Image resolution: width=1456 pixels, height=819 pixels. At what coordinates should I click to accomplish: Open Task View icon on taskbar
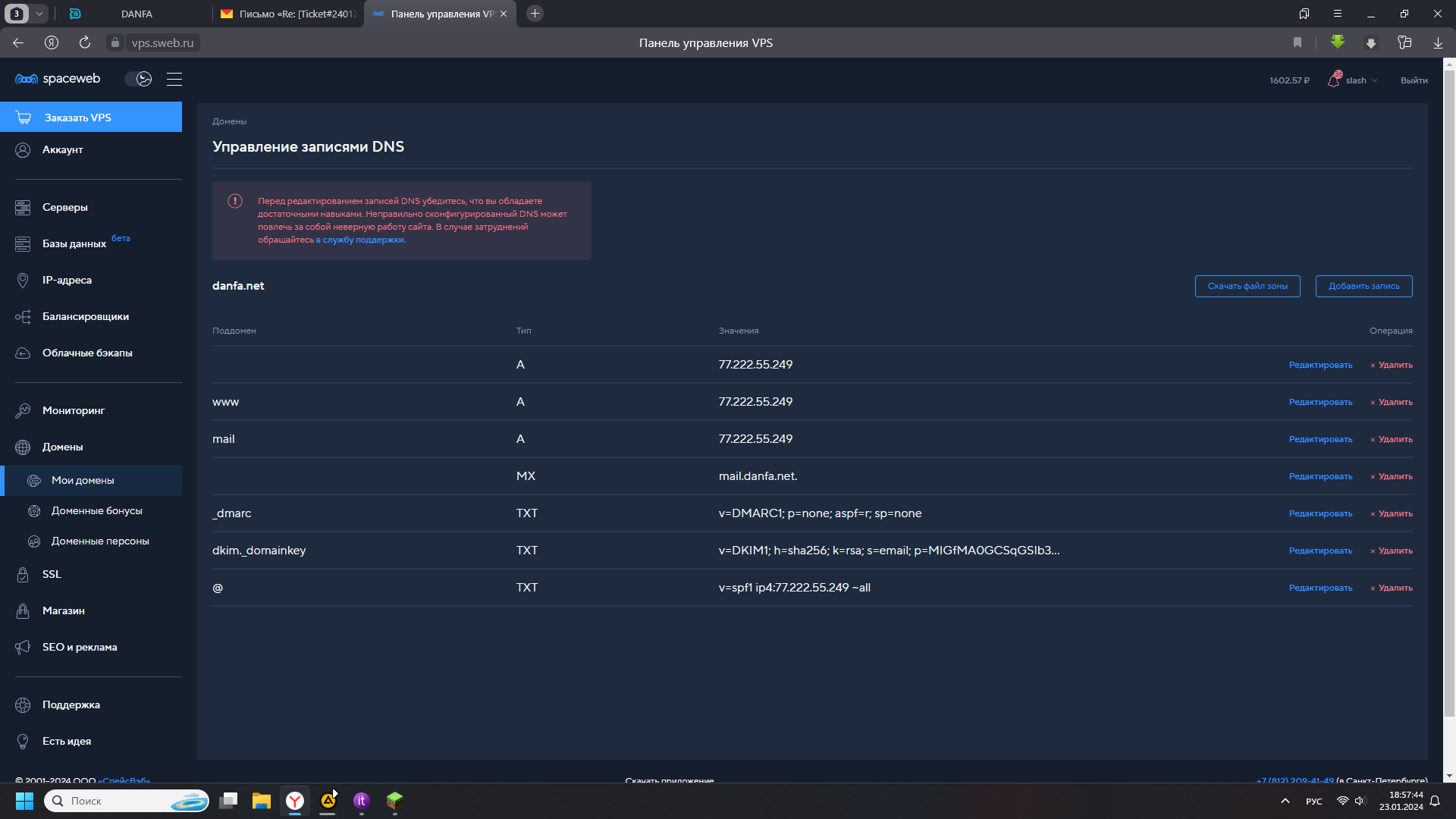(228, 801)
